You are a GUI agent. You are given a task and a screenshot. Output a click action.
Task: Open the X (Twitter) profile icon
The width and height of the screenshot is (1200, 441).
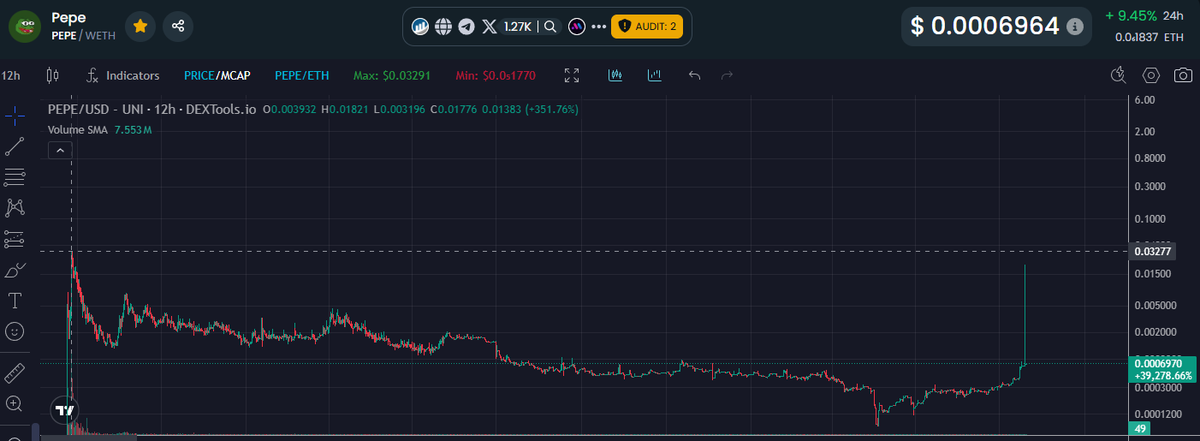coord(489,27)
